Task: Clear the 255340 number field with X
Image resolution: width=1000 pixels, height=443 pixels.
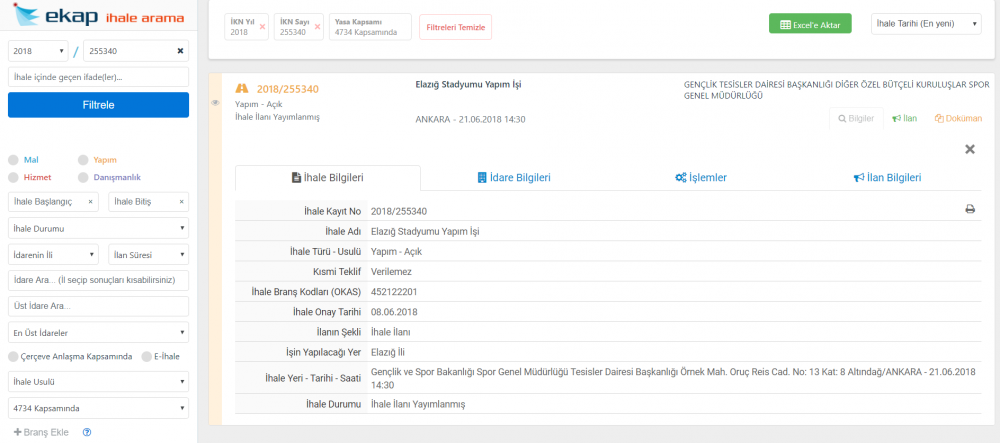Action: click(180, 51)
